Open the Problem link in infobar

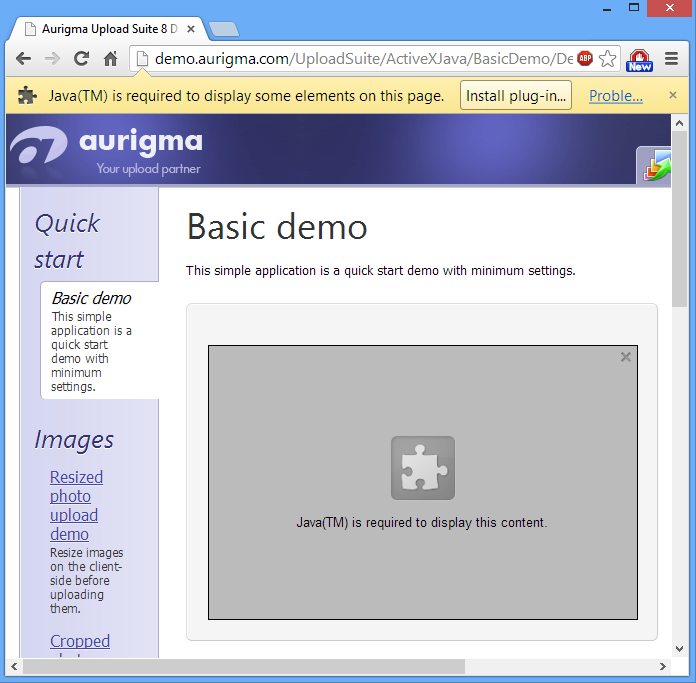pos(615,96)
